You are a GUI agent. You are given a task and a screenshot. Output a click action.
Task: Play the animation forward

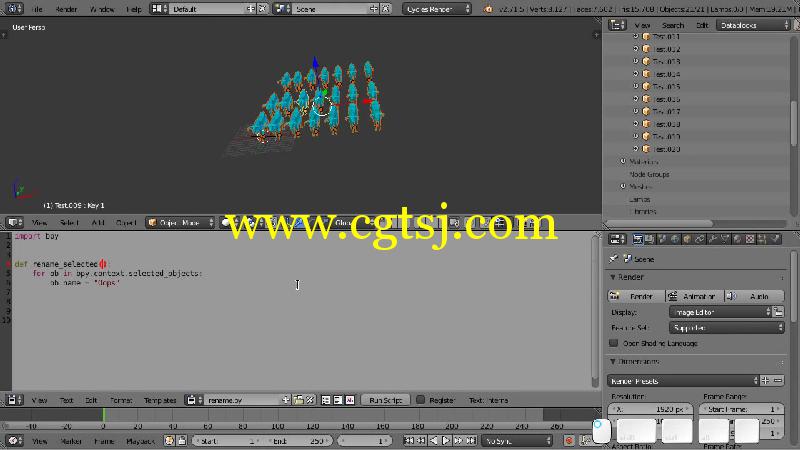446,441
